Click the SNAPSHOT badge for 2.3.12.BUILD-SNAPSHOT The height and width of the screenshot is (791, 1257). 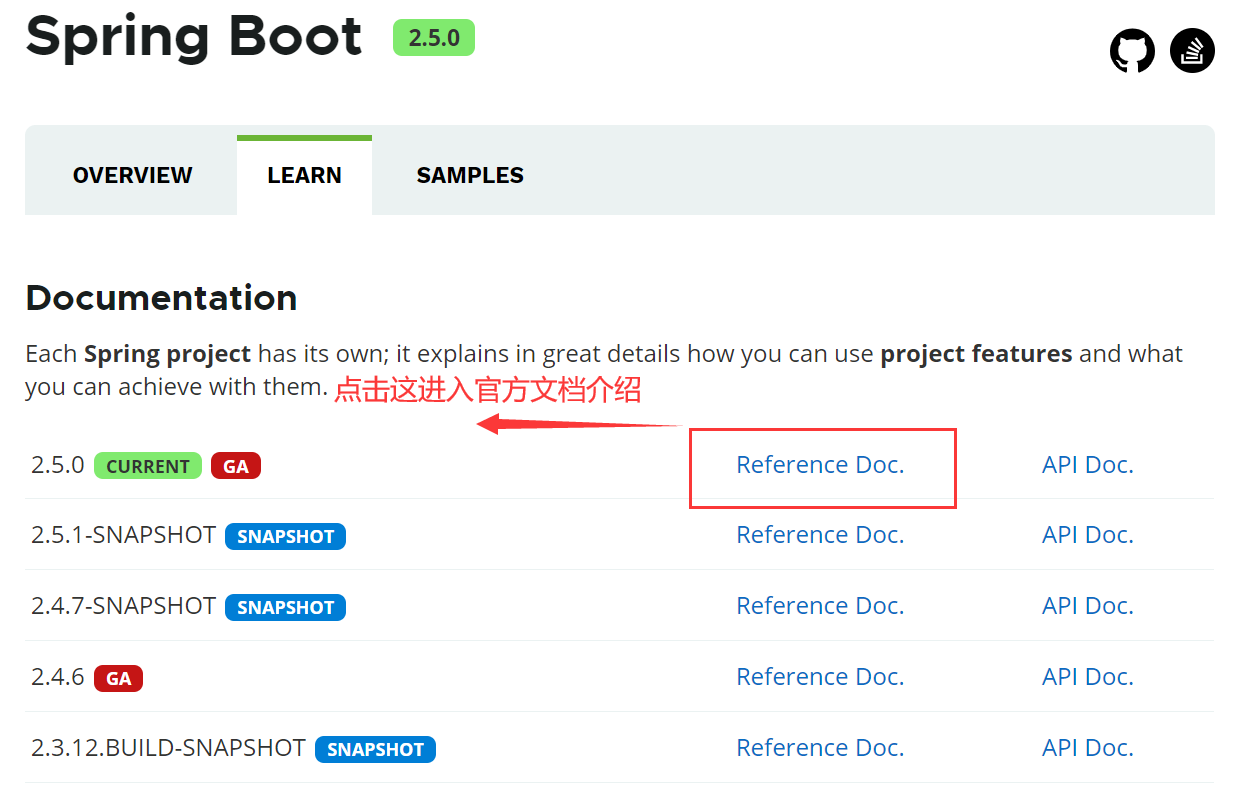point(375,749)
